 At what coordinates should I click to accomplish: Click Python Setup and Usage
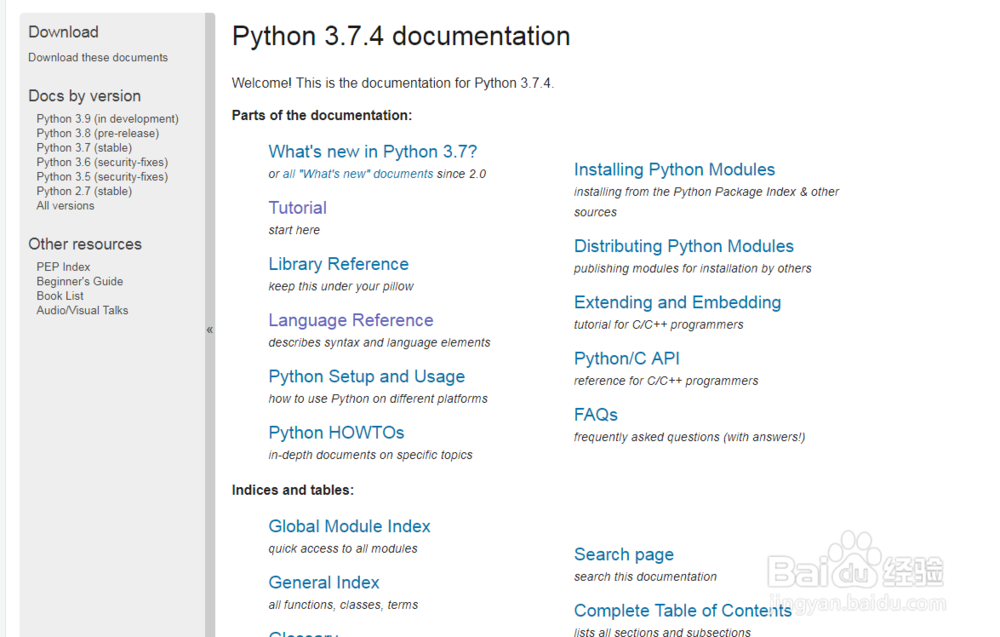(366, 376)
